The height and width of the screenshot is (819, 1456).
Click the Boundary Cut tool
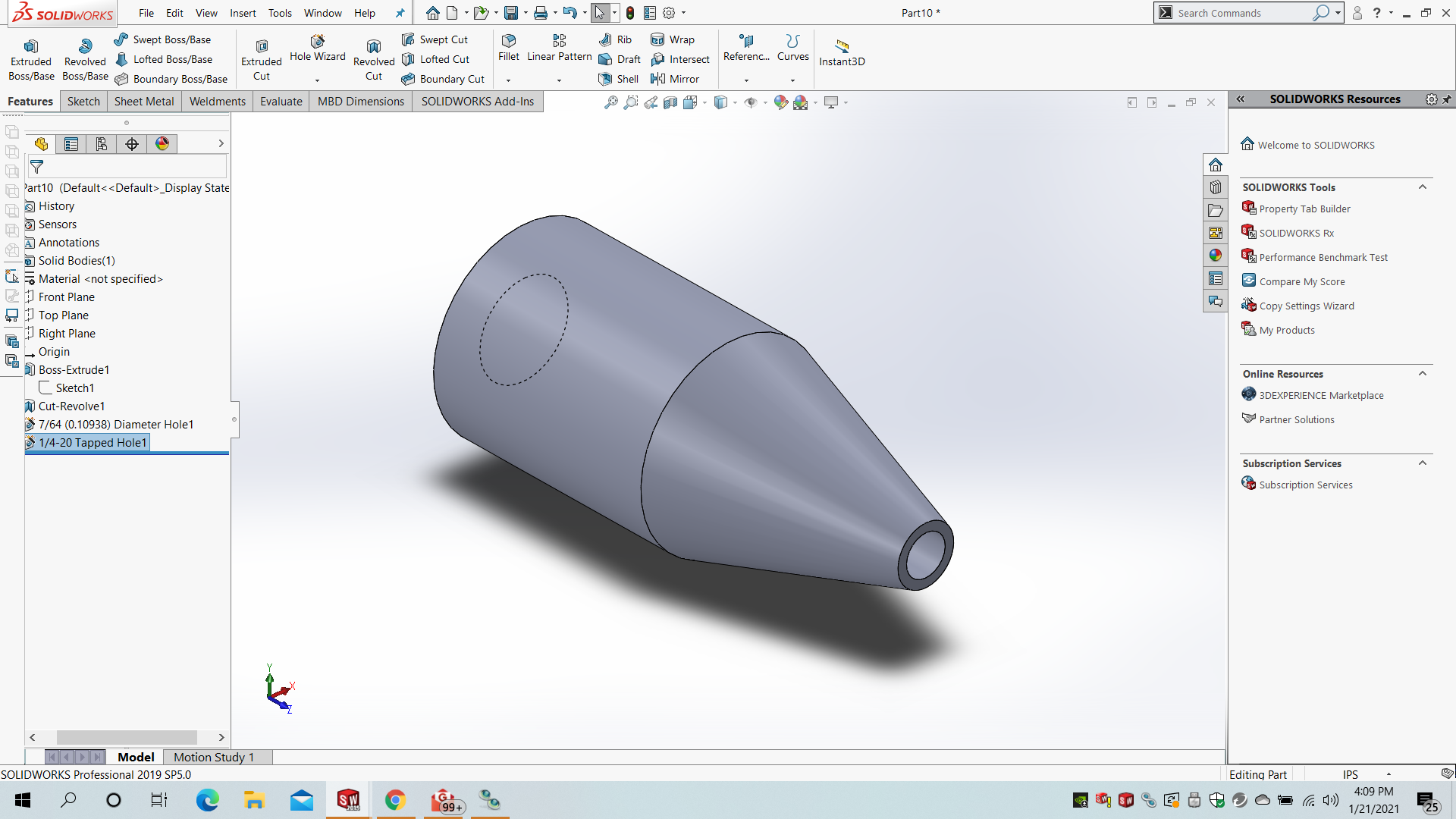pyautogui.click(x=443, y=79)
